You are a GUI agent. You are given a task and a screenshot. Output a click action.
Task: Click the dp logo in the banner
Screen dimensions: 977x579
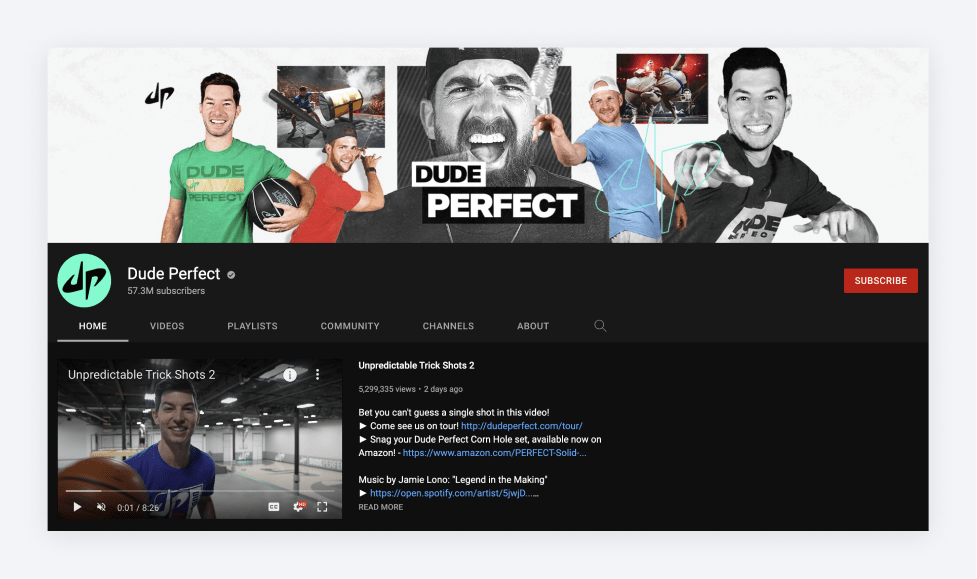[x=160, y=96]
